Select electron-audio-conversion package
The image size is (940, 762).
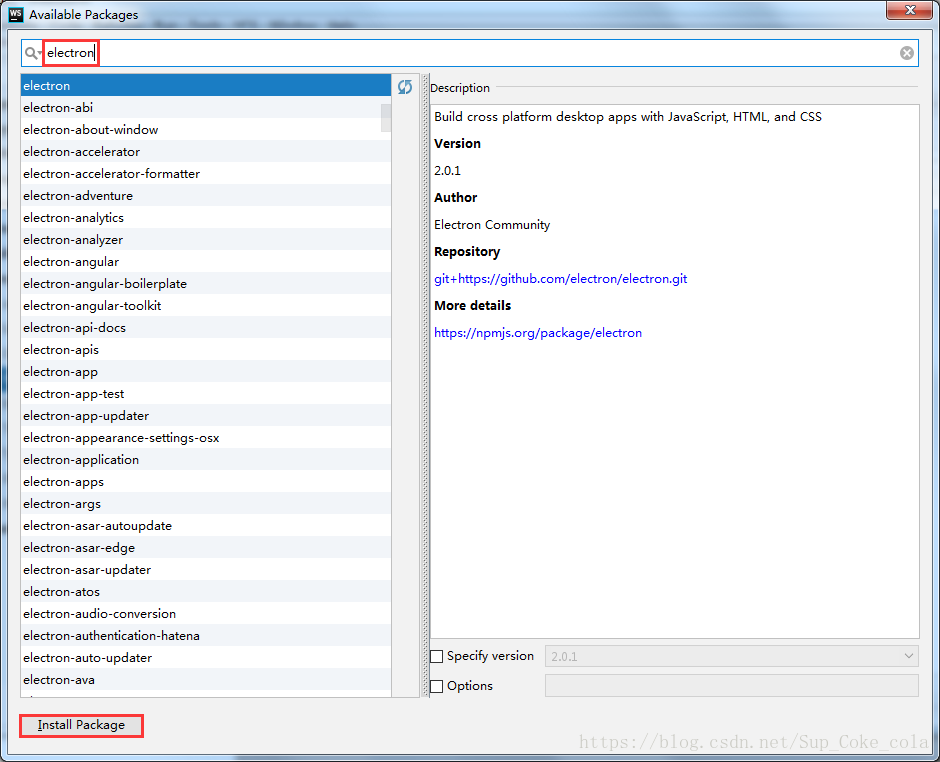click(x=206, y=614)
